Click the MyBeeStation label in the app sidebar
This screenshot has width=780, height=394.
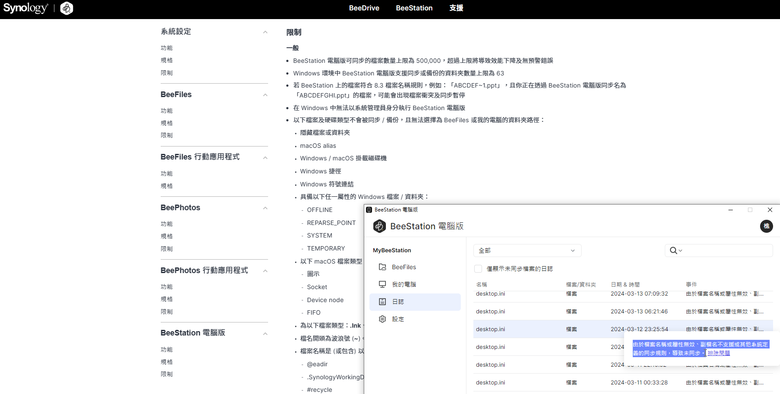(x=392, y=250)
